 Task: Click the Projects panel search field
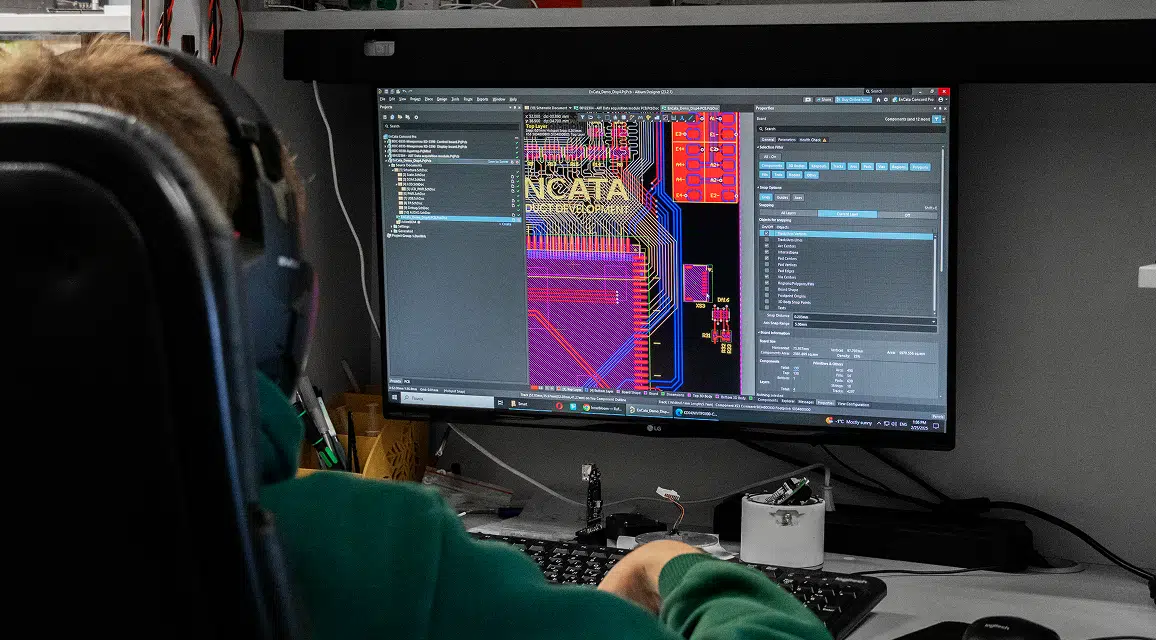(x=451, y=126)
